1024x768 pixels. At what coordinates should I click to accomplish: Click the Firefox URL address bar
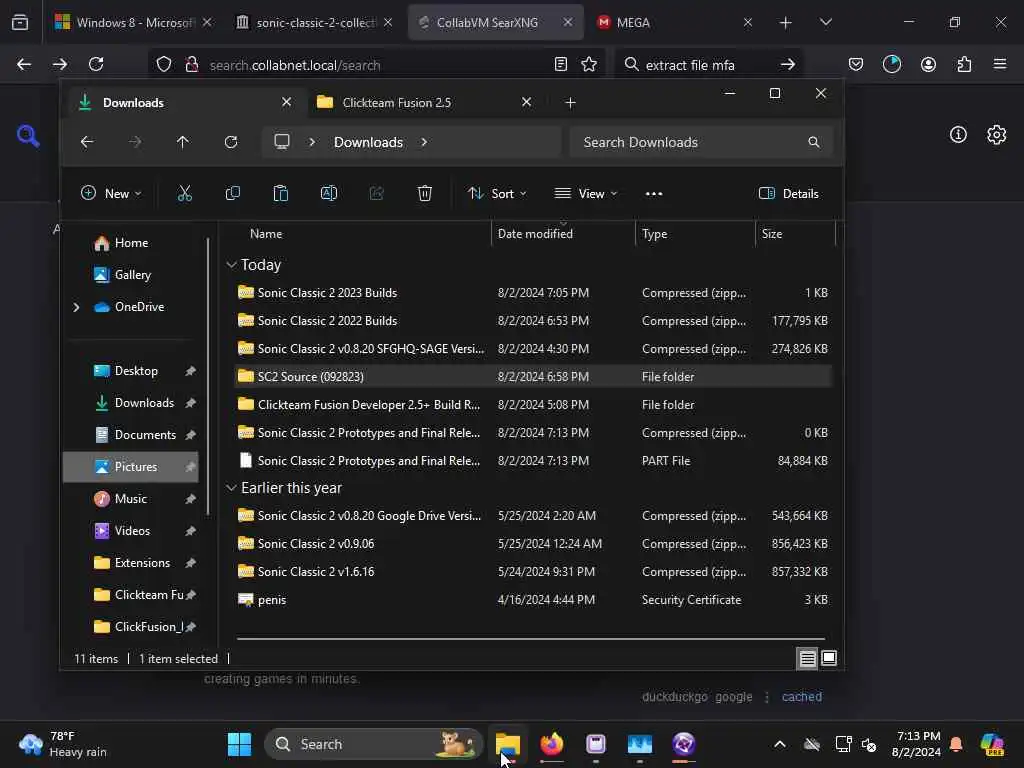point(376,65)
